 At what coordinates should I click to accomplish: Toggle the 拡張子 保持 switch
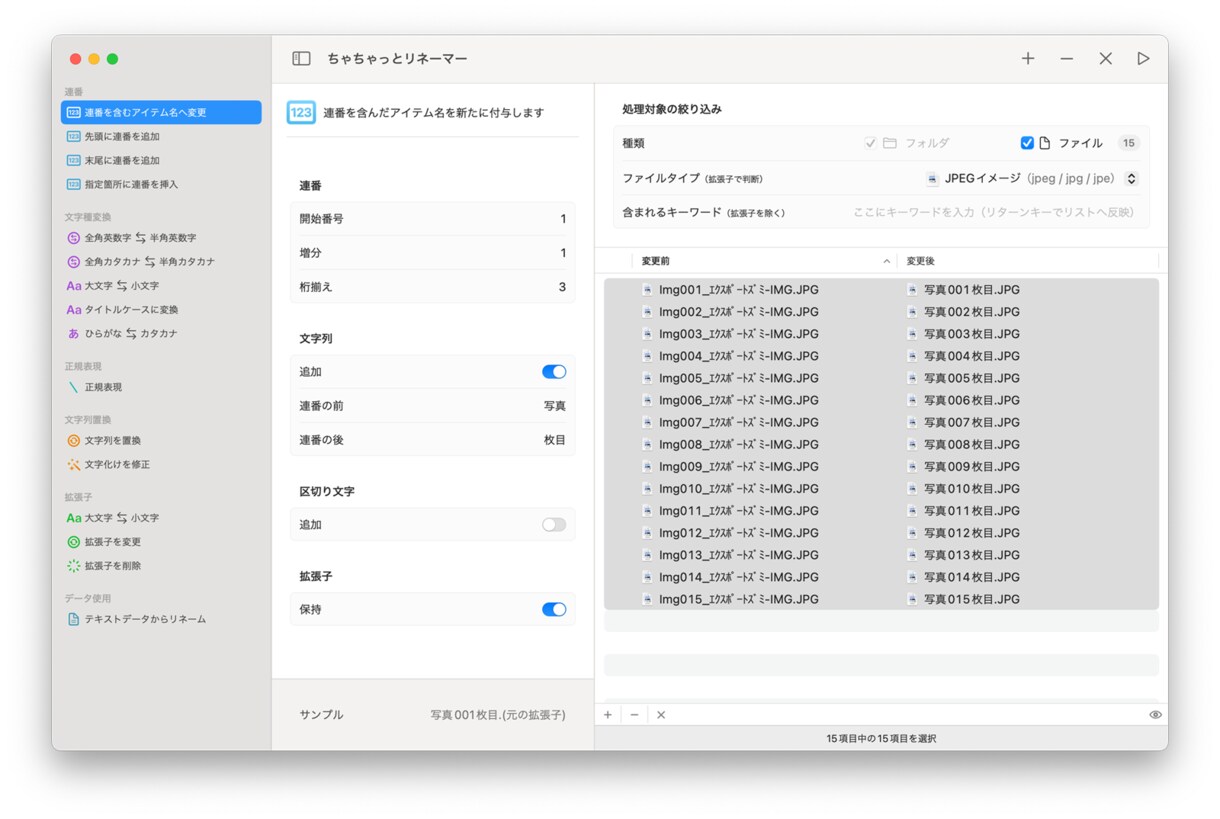pyautogui.click(x=554, y=610)
